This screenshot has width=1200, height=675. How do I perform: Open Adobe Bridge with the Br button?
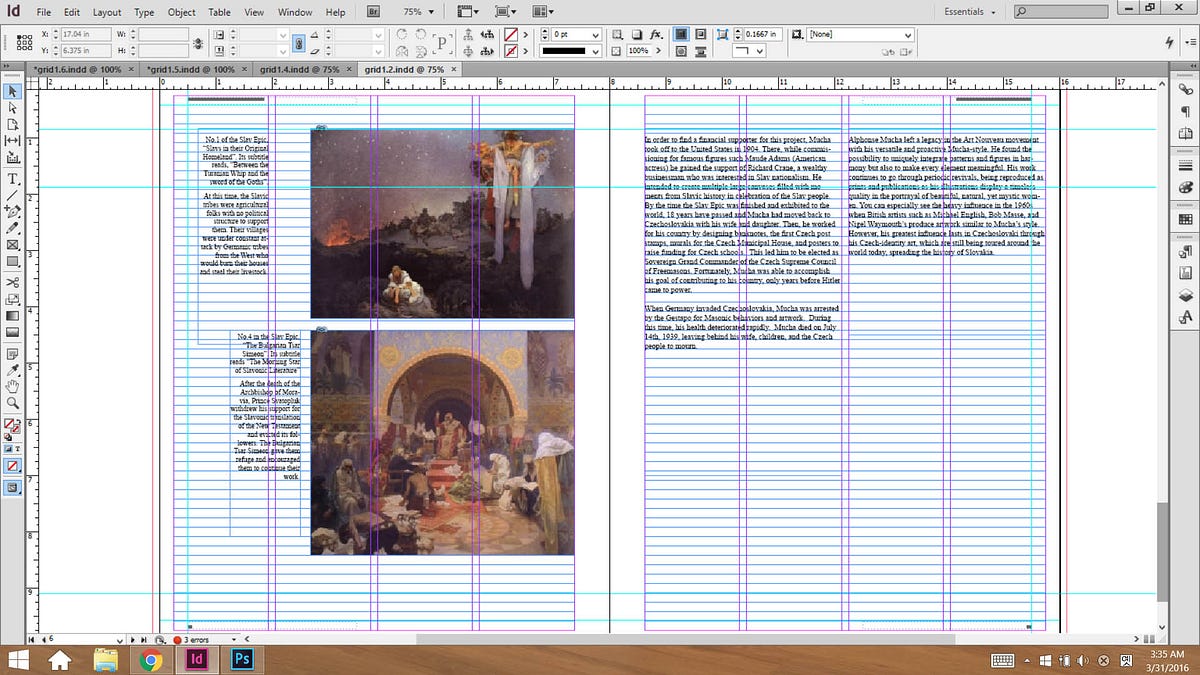(x=373, y=11)
